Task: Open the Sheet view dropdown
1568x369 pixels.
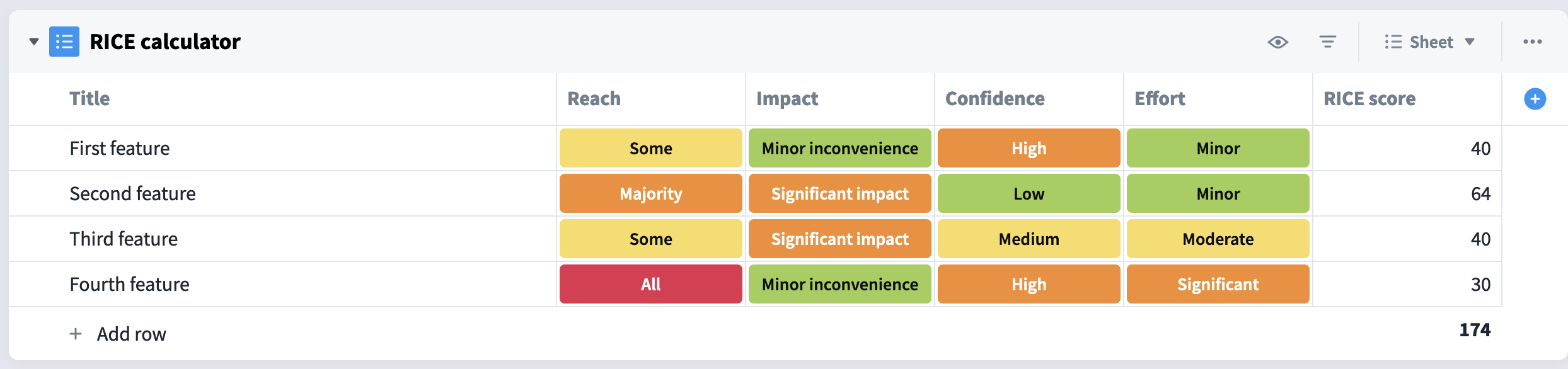Action: click(1430, 42)
